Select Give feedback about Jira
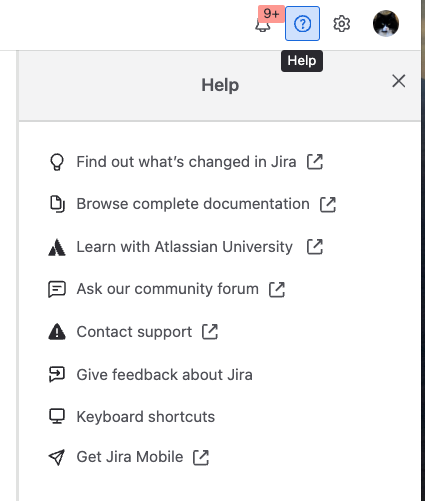Screen dimensions: 425x501 [164, 375]
